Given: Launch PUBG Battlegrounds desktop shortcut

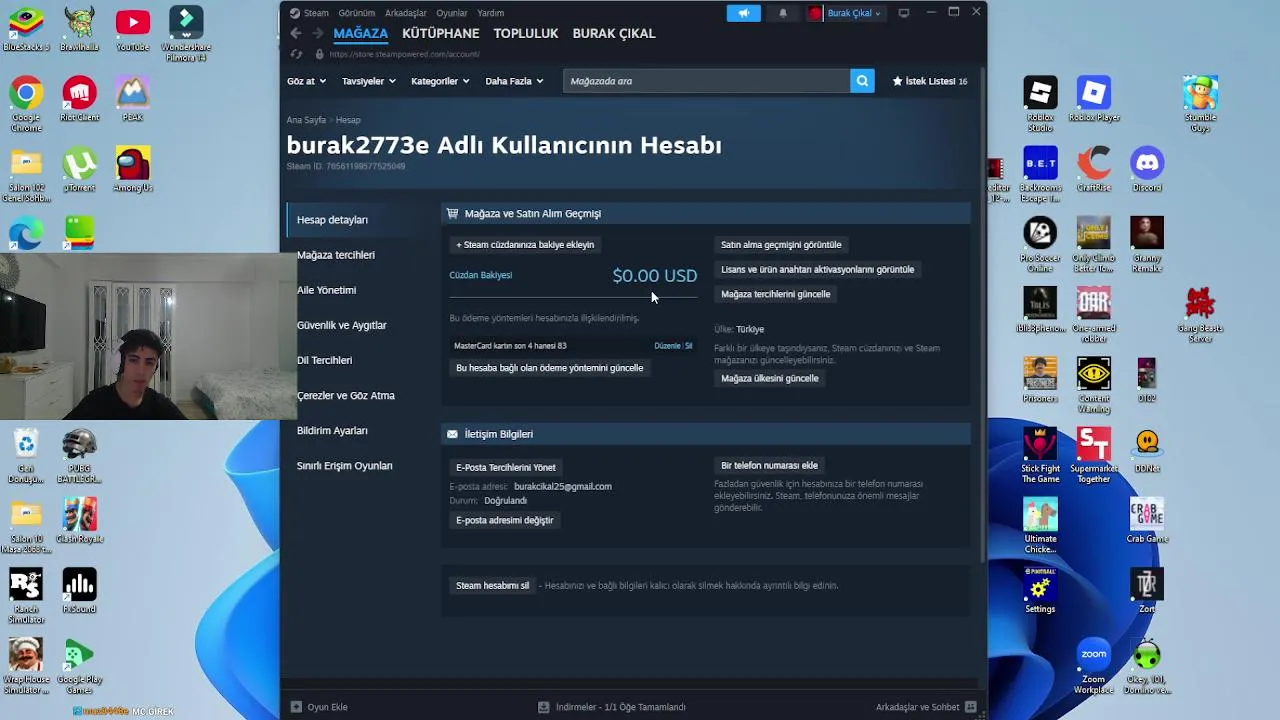Looking at the screenshot, I should tap(79, 456).
